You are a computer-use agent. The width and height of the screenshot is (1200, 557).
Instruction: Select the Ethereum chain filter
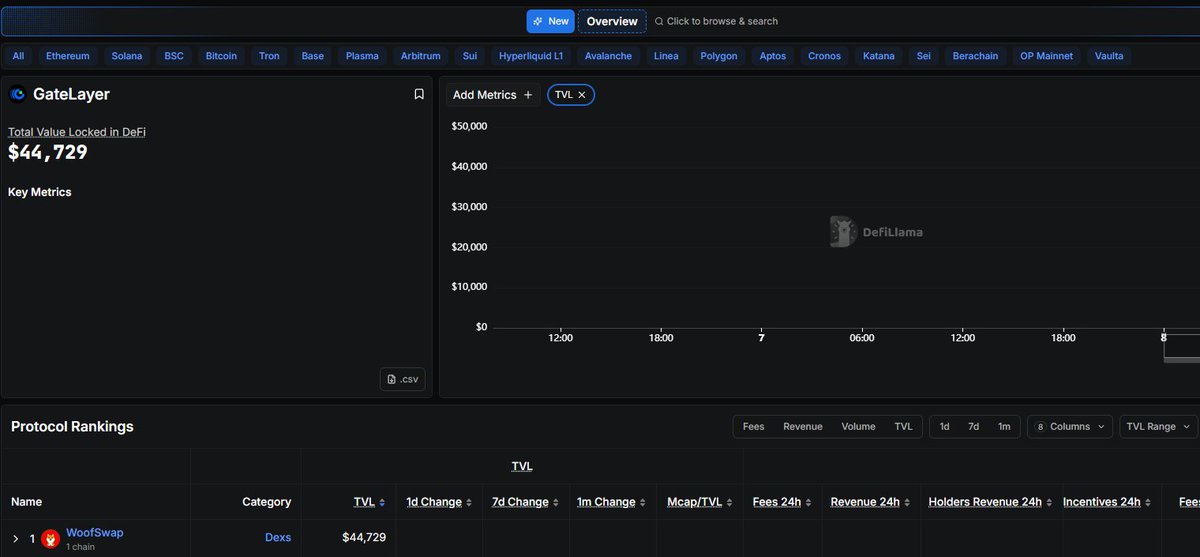click(68, 56)
